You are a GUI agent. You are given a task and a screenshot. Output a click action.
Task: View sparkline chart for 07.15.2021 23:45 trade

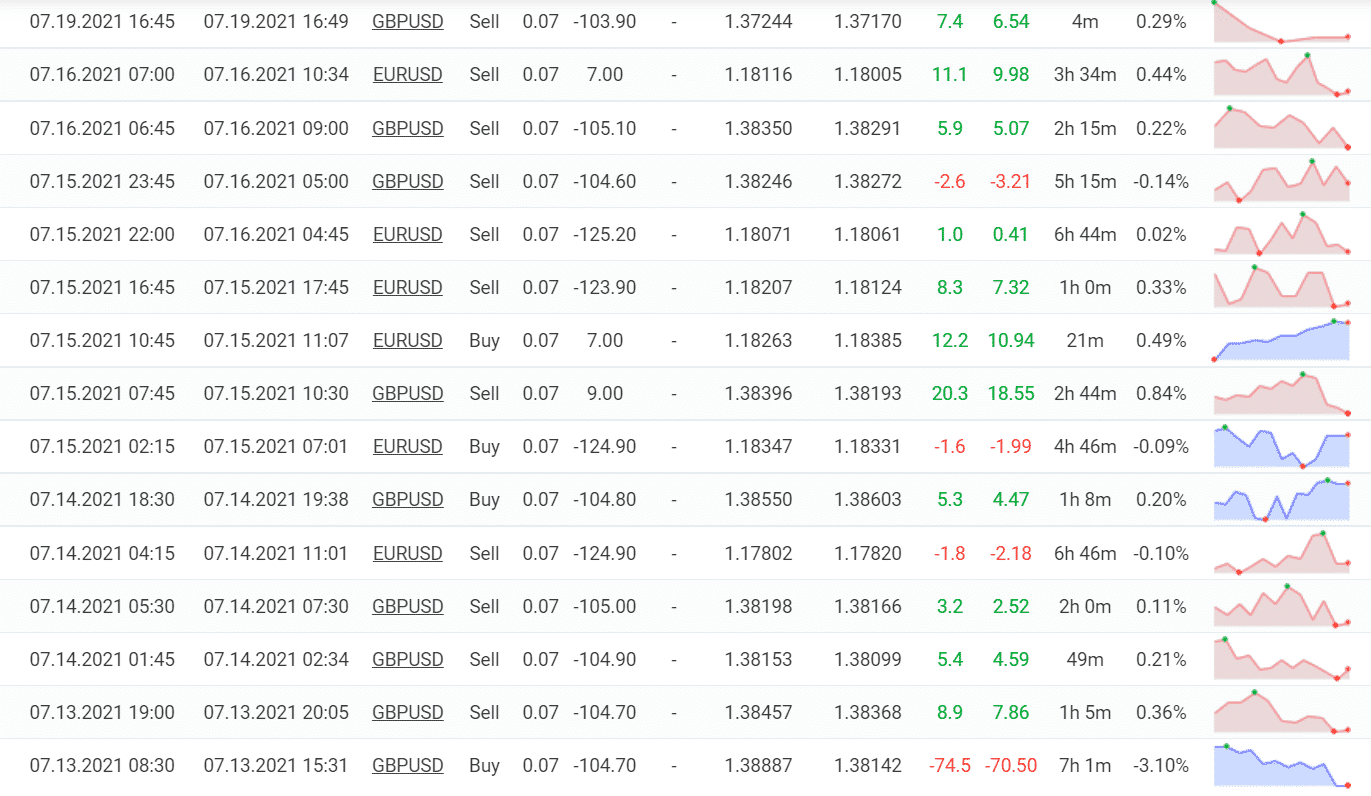1282,180
